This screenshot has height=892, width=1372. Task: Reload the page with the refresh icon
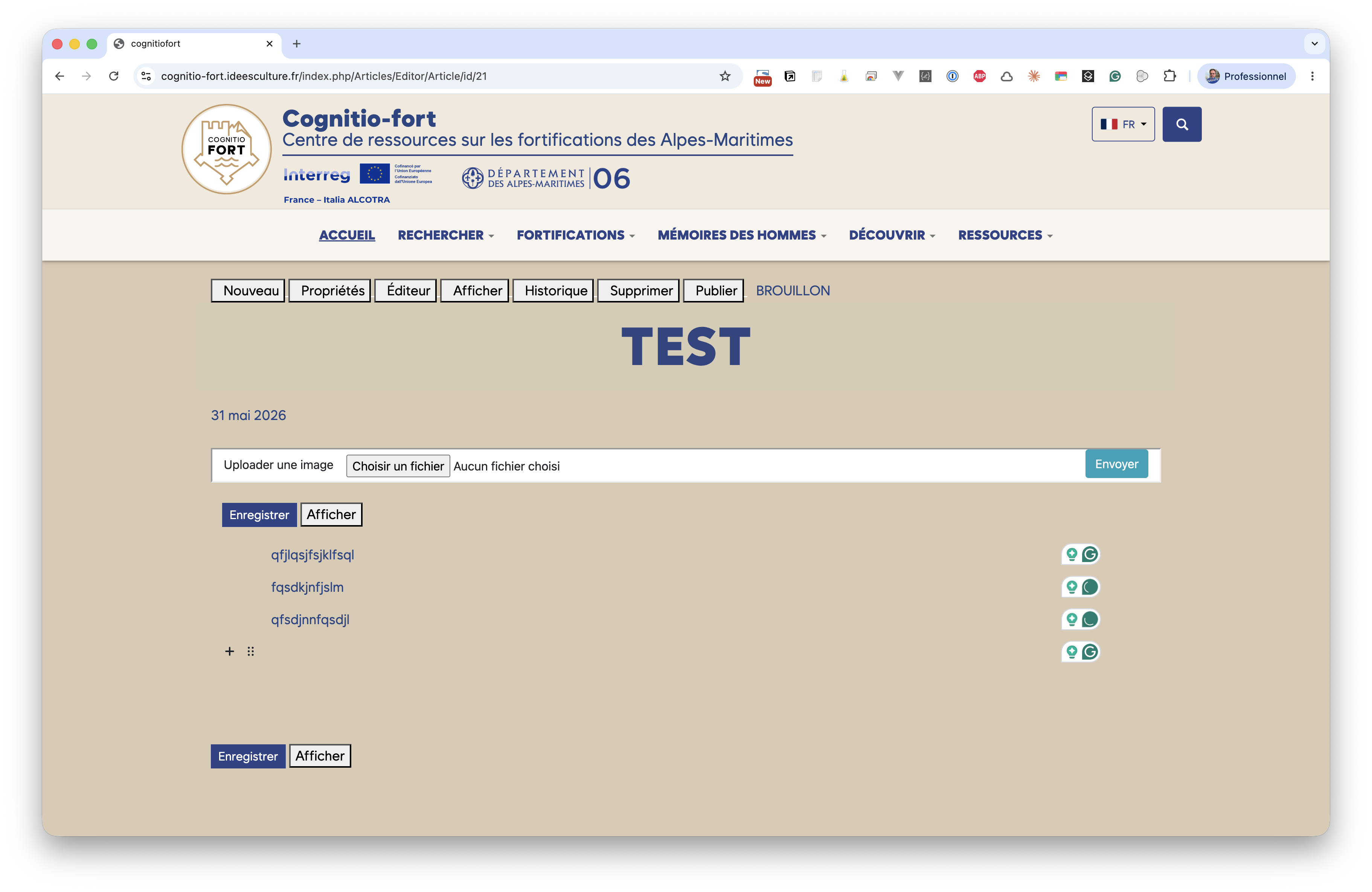[x=114, y=76]
